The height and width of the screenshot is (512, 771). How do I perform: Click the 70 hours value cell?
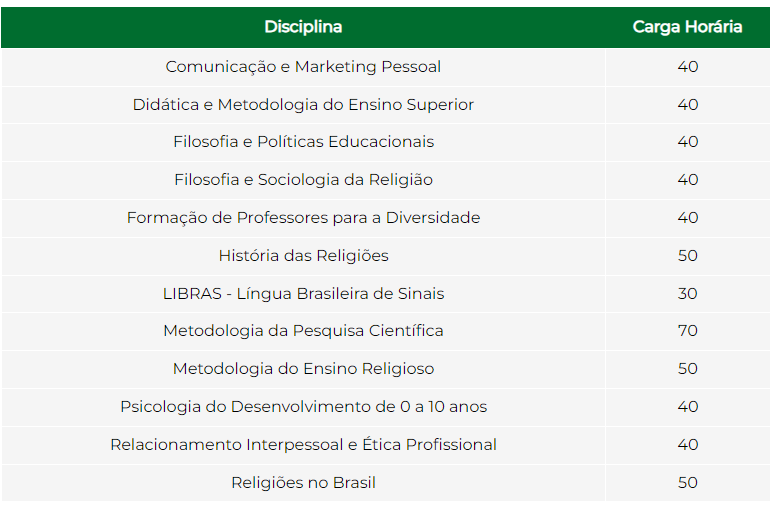[x=687, y=331]
